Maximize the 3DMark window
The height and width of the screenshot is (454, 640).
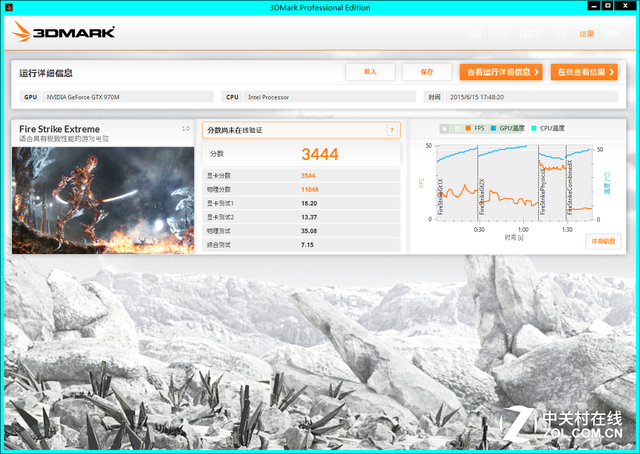pyautogui.click(x=607, y=6)
